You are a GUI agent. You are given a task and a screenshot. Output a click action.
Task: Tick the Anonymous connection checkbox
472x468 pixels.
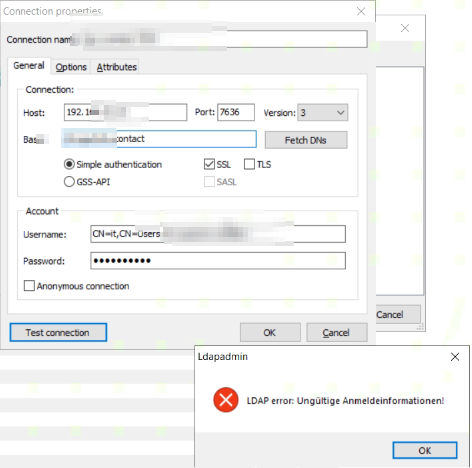click(x=29, y=286)
